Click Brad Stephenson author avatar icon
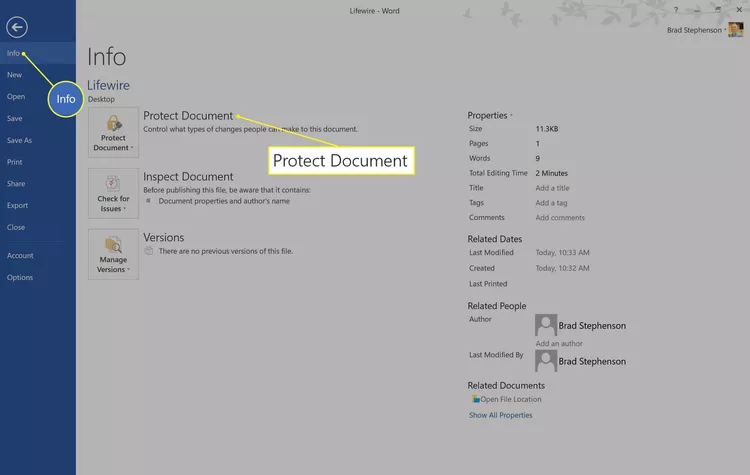This screenshot has height=475, width=750. (546, 325)
